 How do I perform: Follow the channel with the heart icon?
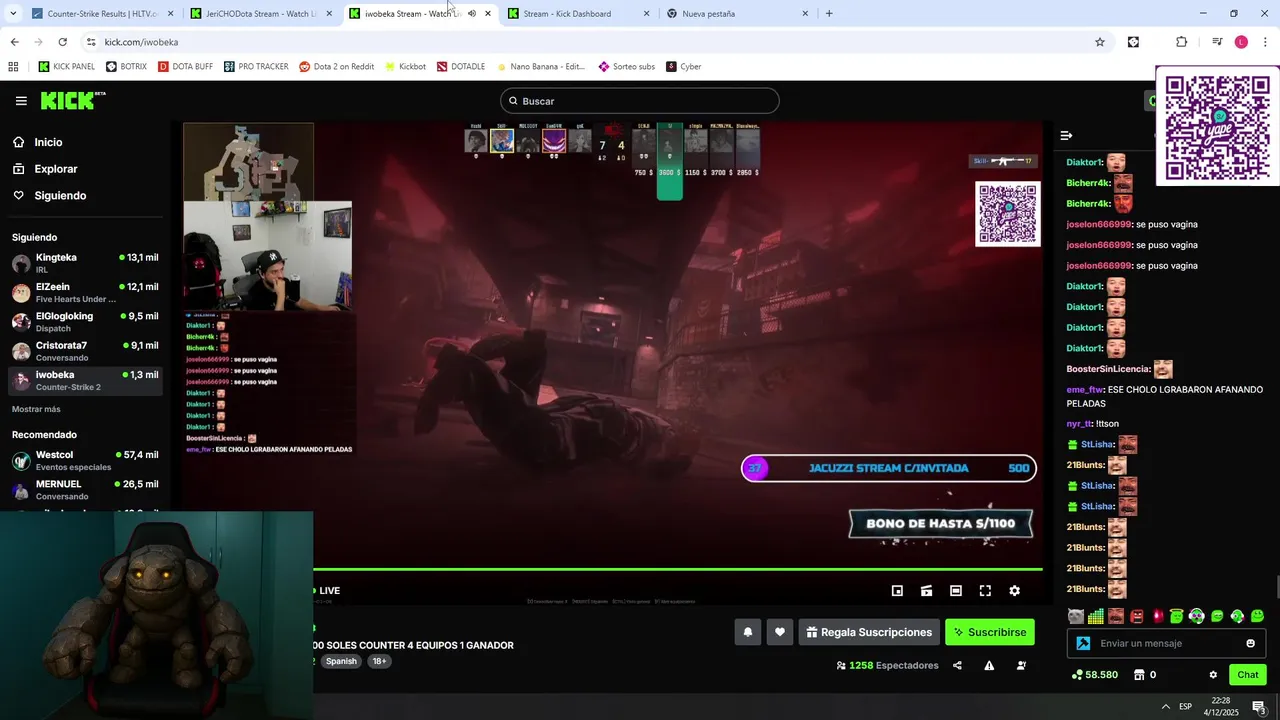pos(780,632)
